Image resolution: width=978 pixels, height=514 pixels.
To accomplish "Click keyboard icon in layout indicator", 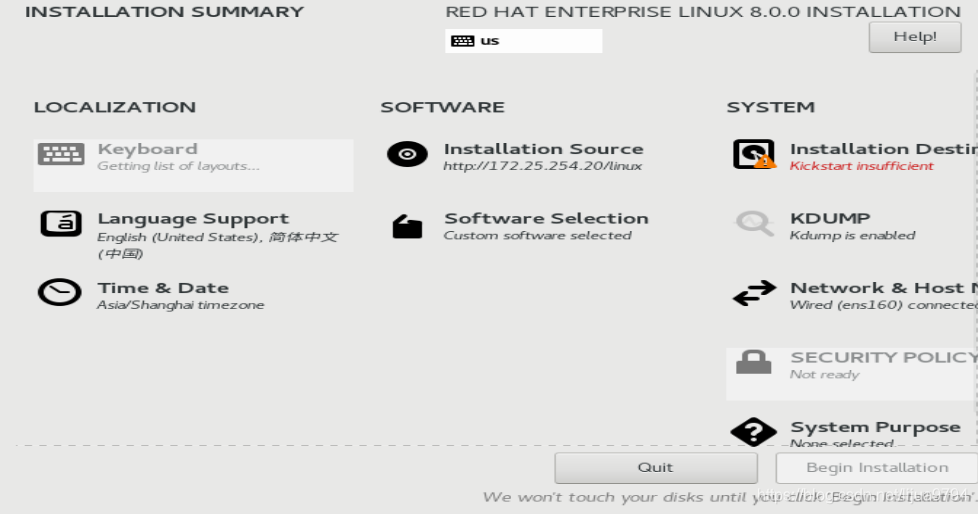I will tap(463, 41).
